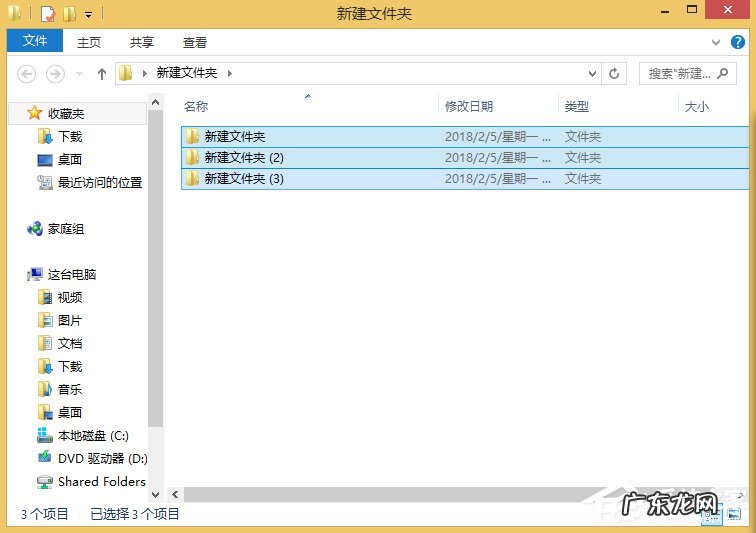Expand arrow after 新建文件夹 in address bar
The width and height of the screenshot is (756, 533).
coord(230,73)
